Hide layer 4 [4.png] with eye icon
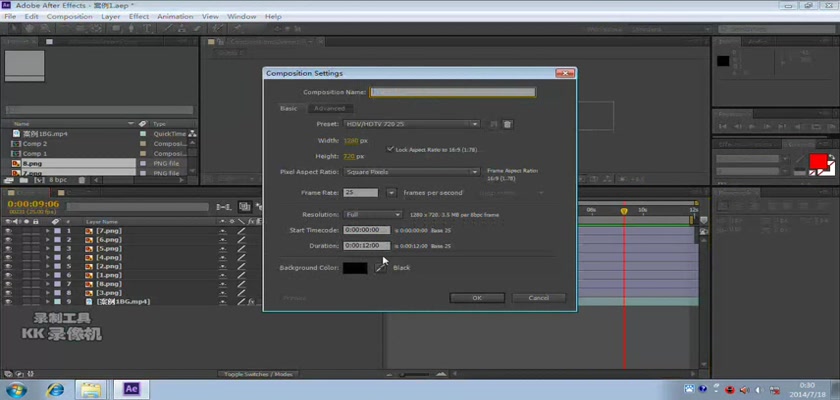The width and height of the screenshot is (840, 400). coord(8,258)
